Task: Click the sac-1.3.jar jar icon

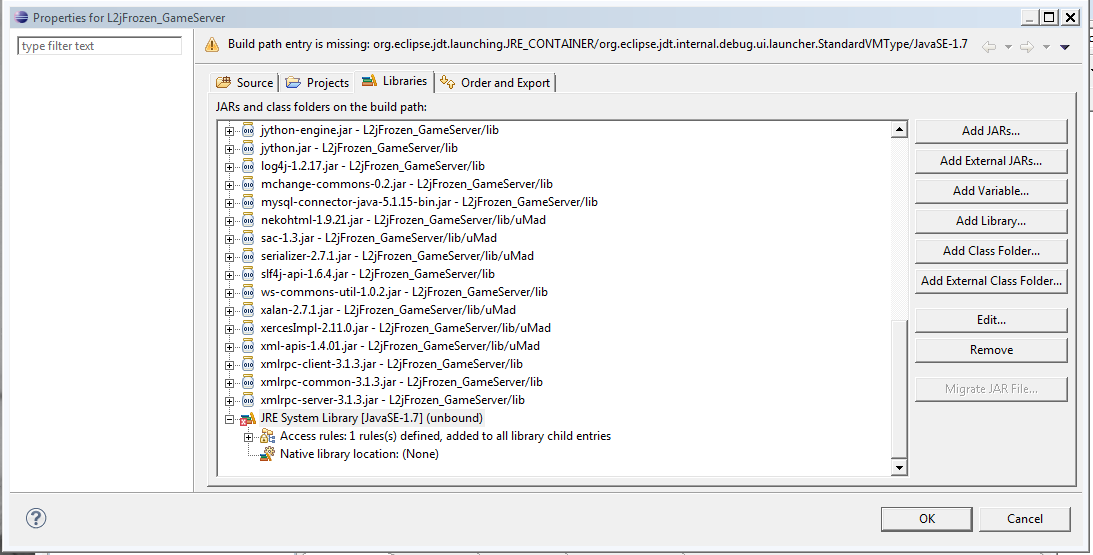Action: pos(248,238)
